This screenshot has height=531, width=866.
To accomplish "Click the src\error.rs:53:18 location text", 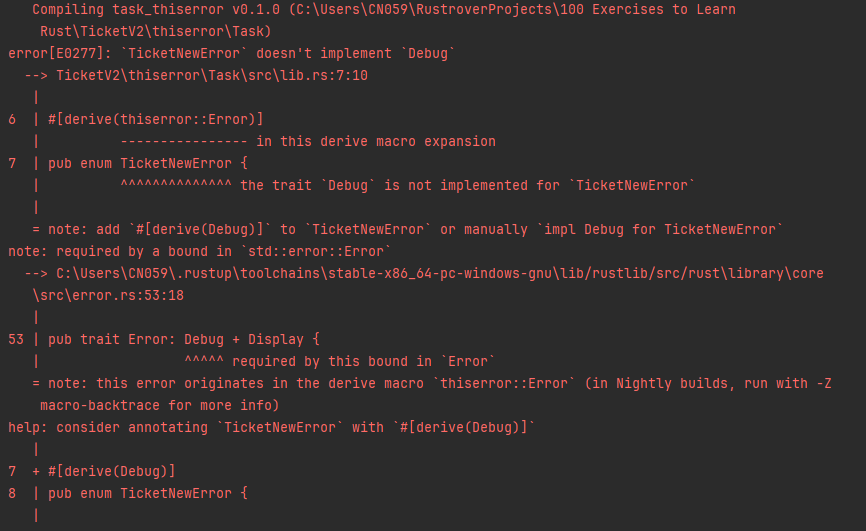I will pos(108,295).
